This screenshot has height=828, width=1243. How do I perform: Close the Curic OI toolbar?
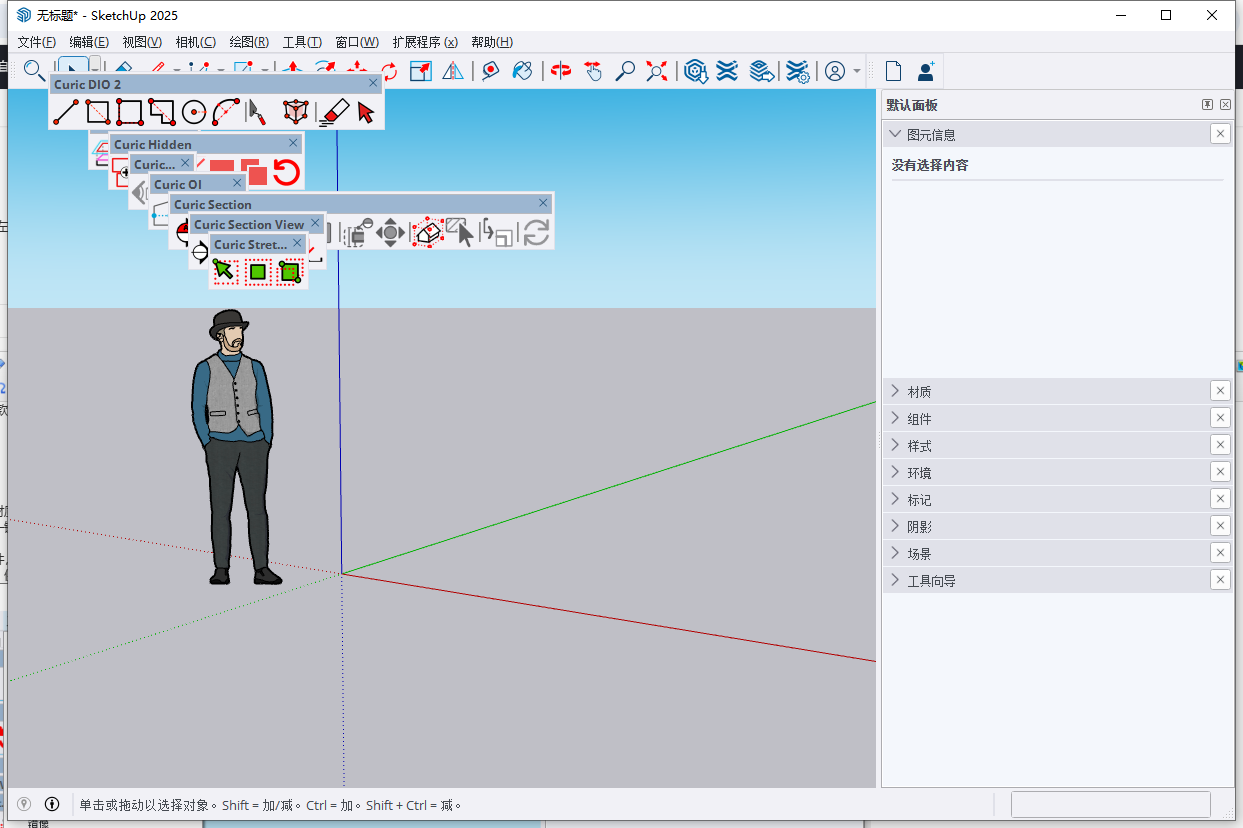pos(237,184)
